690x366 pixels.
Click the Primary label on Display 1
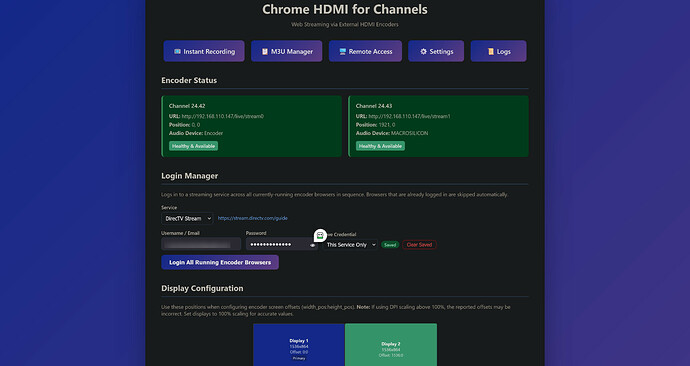[x=299, y=359]
